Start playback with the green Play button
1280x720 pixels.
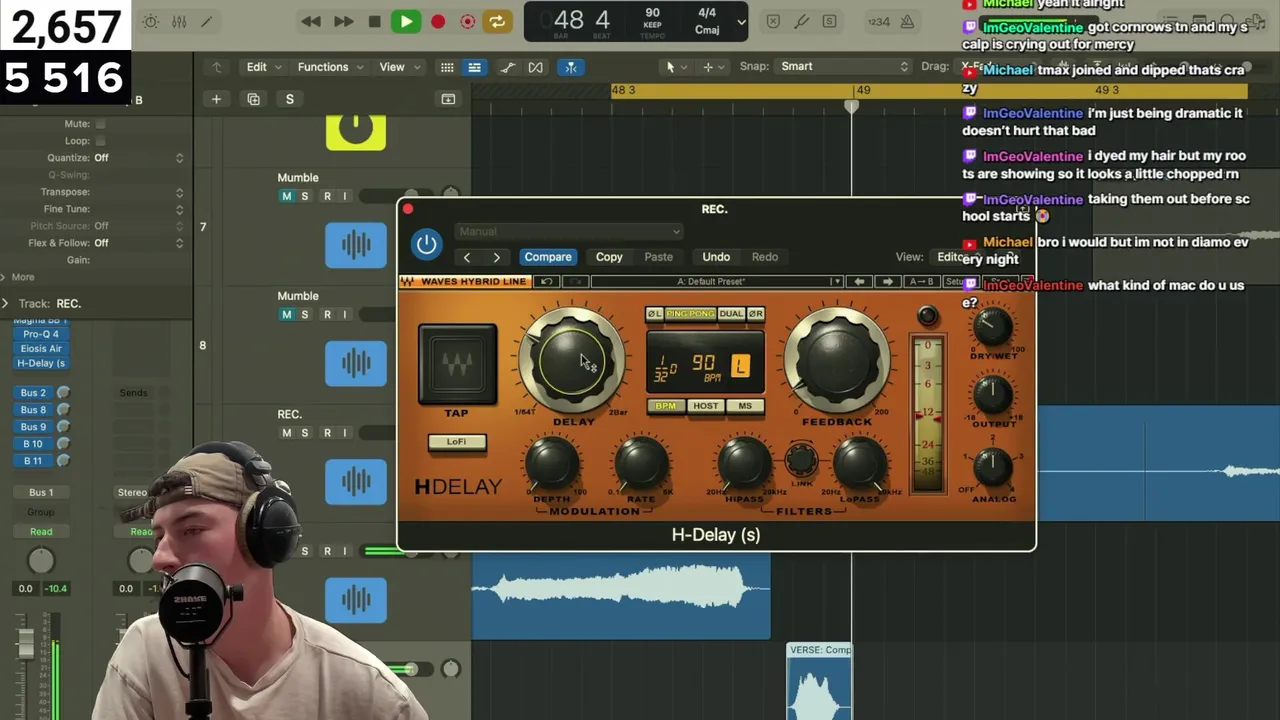(405, 21)
